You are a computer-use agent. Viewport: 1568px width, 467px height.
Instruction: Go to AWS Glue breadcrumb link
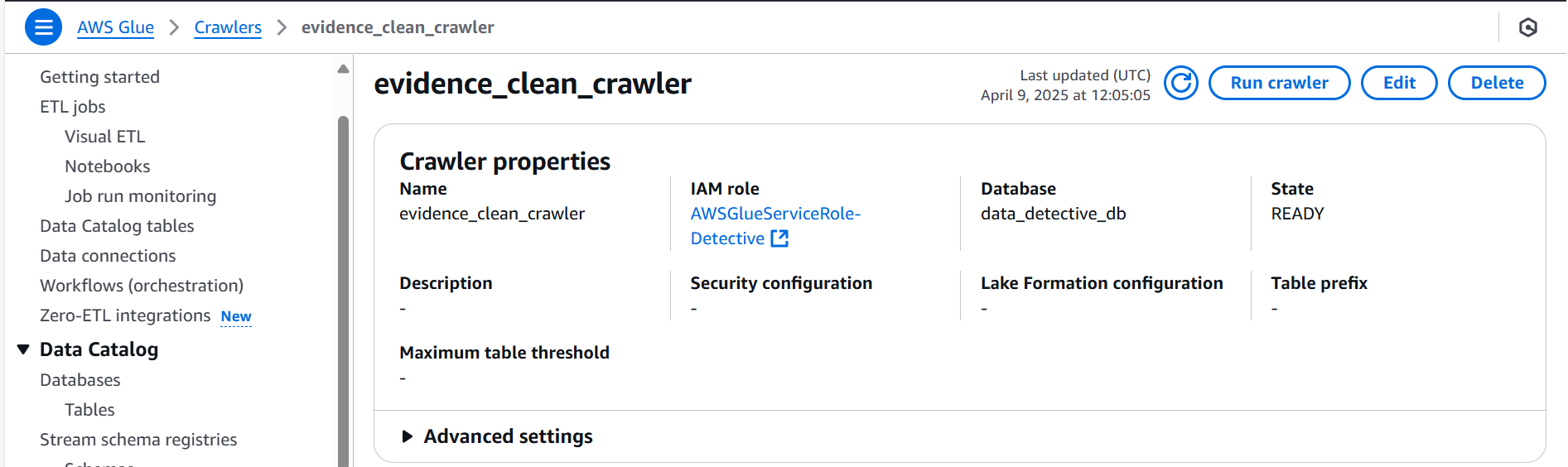pos(115,27)
